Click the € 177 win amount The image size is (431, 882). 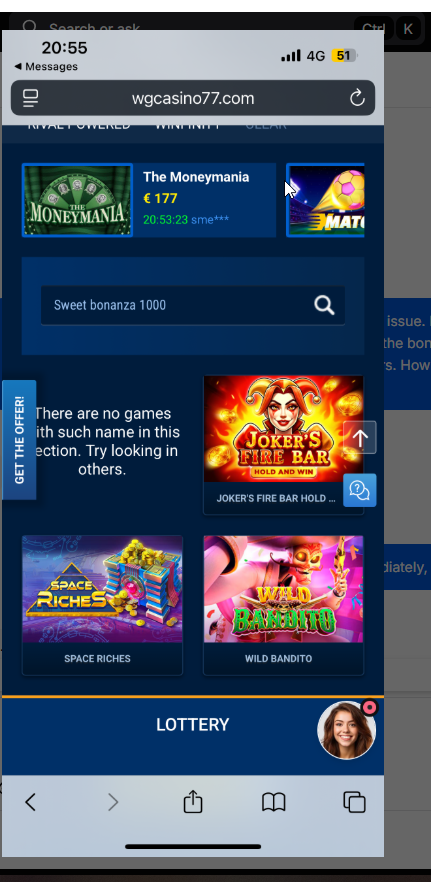(160, 199)
